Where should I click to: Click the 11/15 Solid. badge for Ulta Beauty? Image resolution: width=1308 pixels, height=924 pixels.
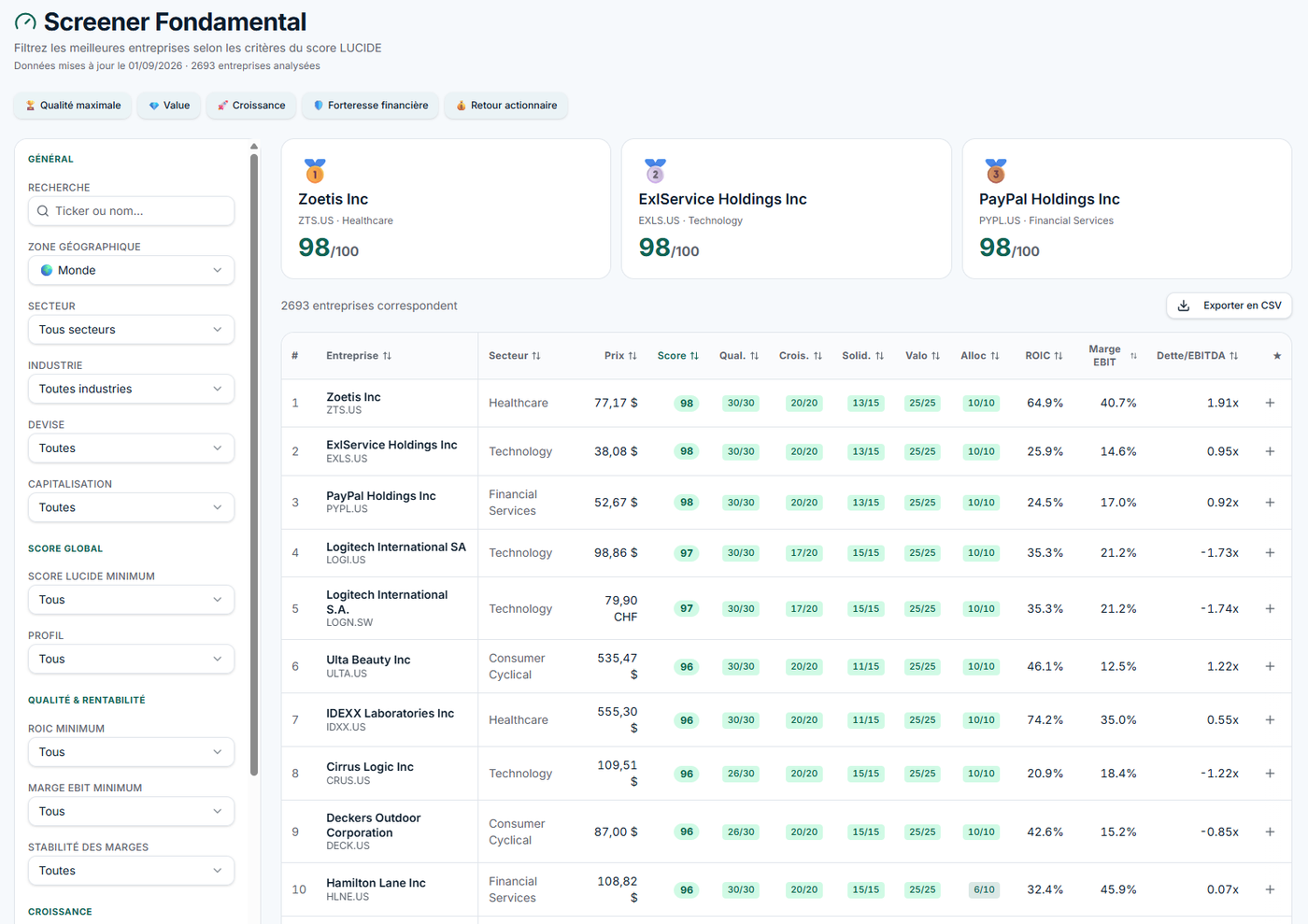(x=866, y=666)
